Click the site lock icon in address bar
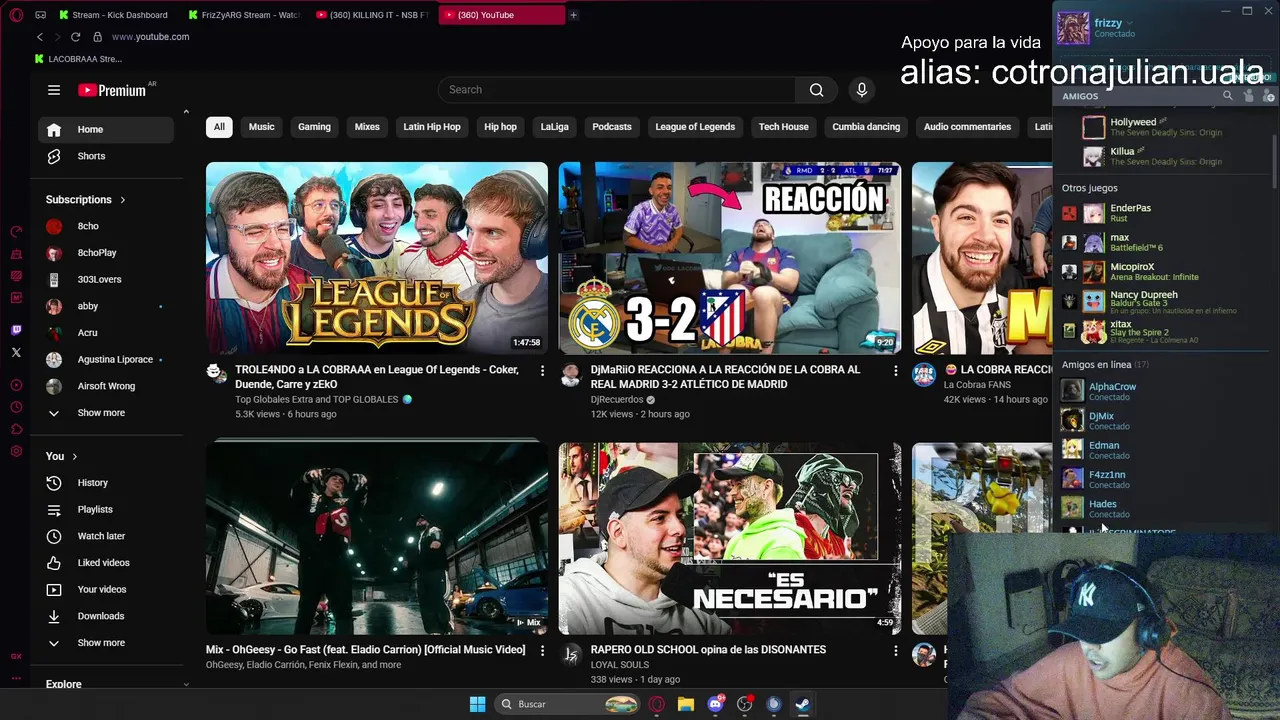This screenshot has width=1280, height=720. point(97,37)
